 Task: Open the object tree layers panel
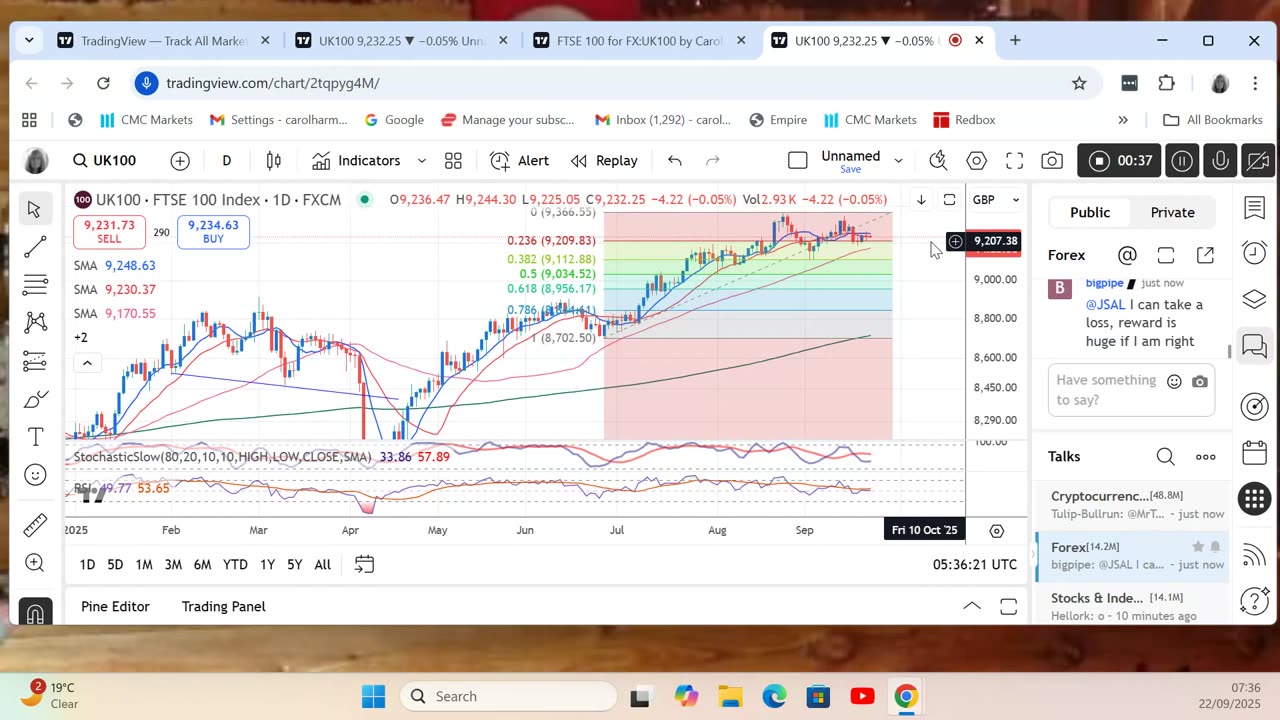(1255, 299)
